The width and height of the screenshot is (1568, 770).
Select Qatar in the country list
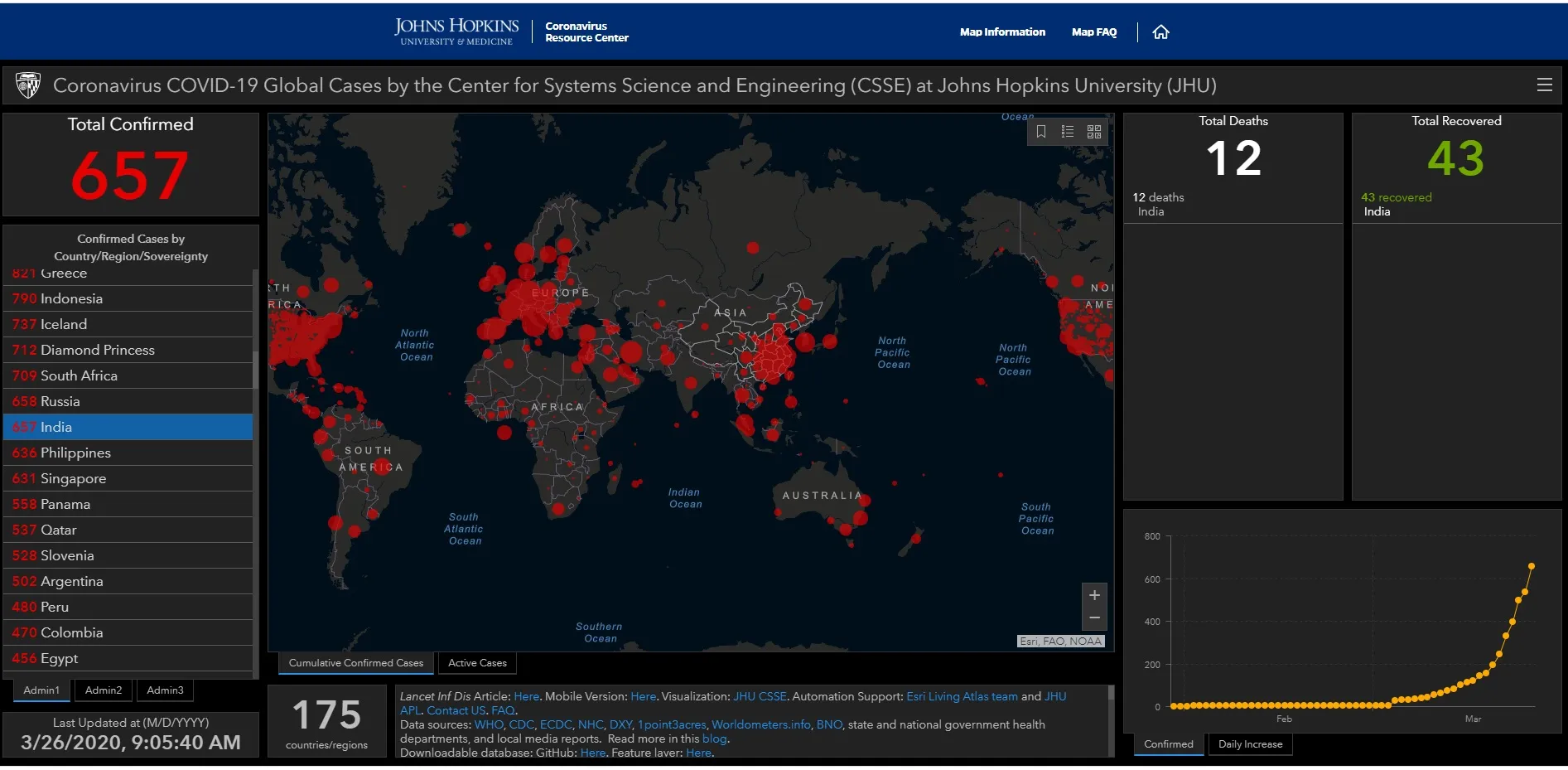click(128, 530)
